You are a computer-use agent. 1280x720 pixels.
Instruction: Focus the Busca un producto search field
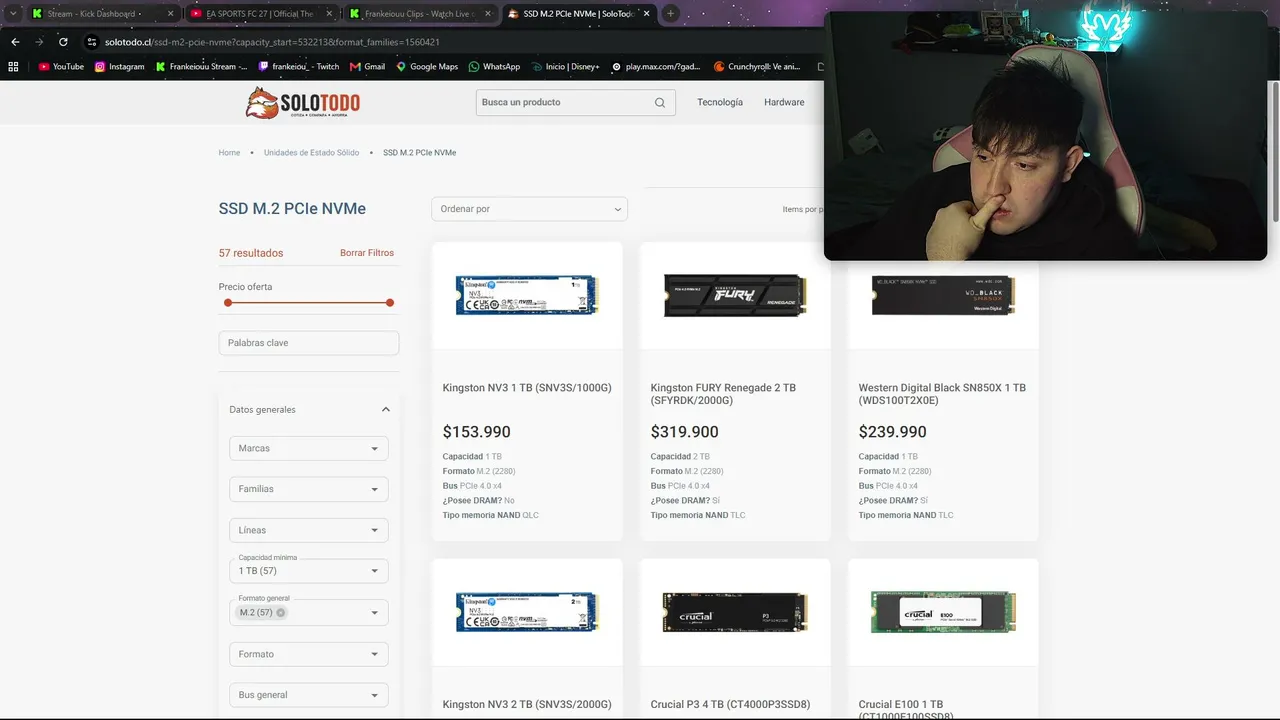565,102
